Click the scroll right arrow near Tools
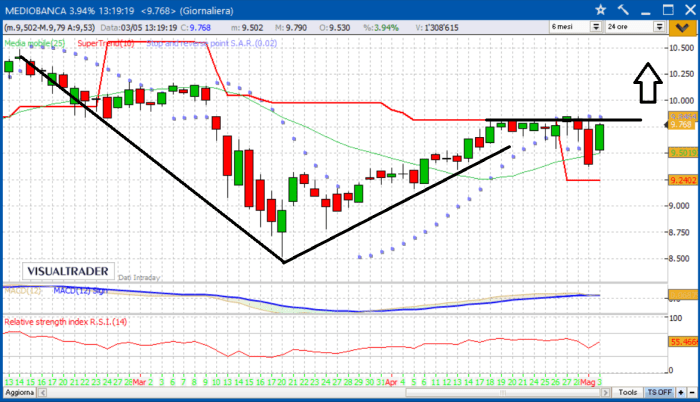This screenshot has width=700, height=402. tap(605, 393)
